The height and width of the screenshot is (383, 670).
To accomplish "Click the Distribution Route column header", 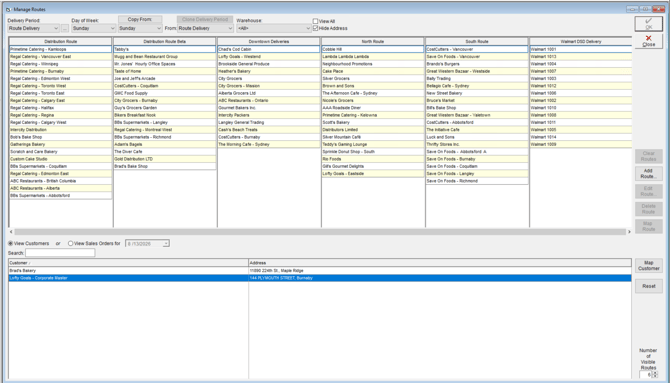I will point(61,41).
